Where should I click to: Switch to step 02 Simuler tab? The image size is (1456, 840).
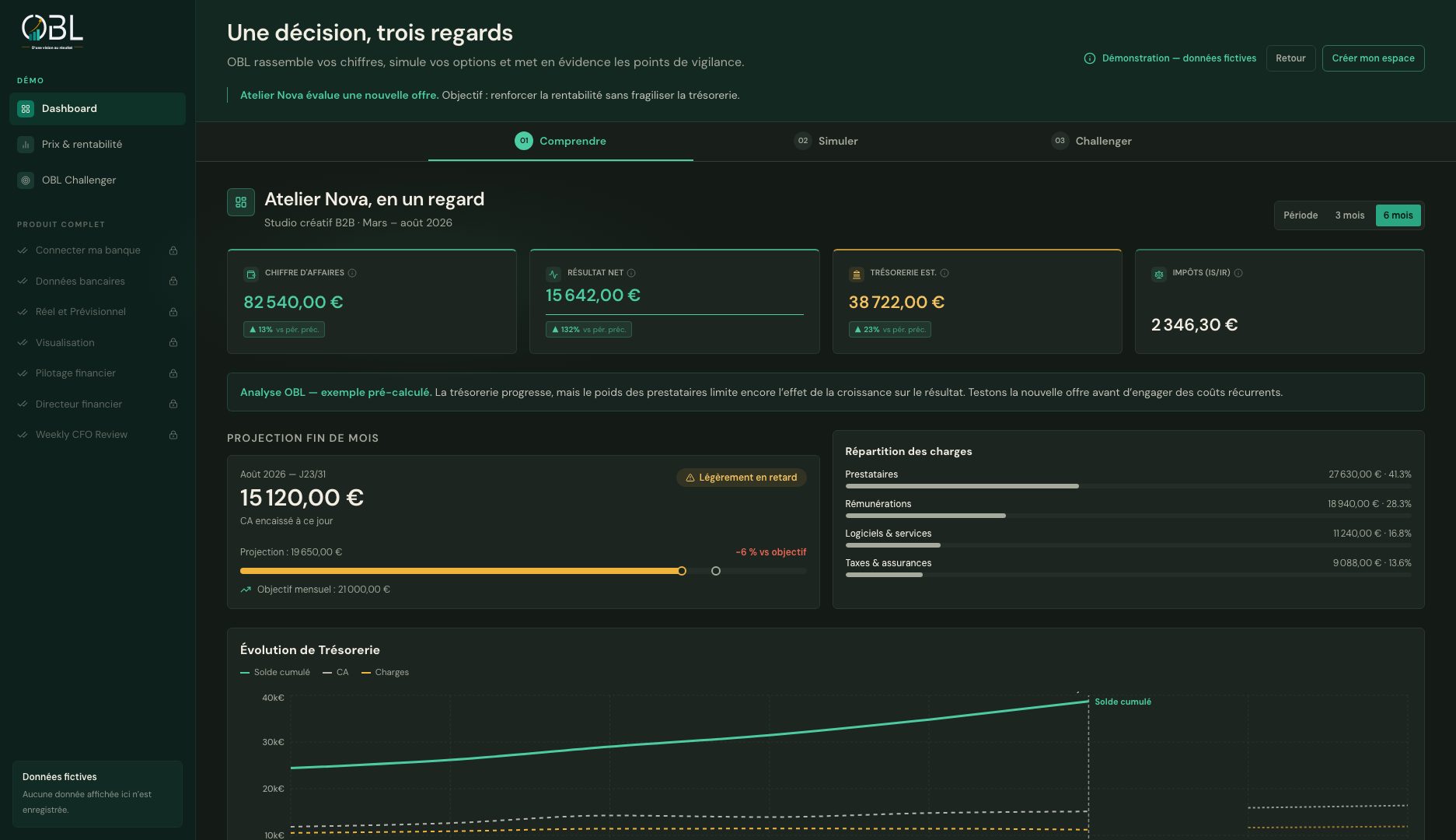pos(826,141)
